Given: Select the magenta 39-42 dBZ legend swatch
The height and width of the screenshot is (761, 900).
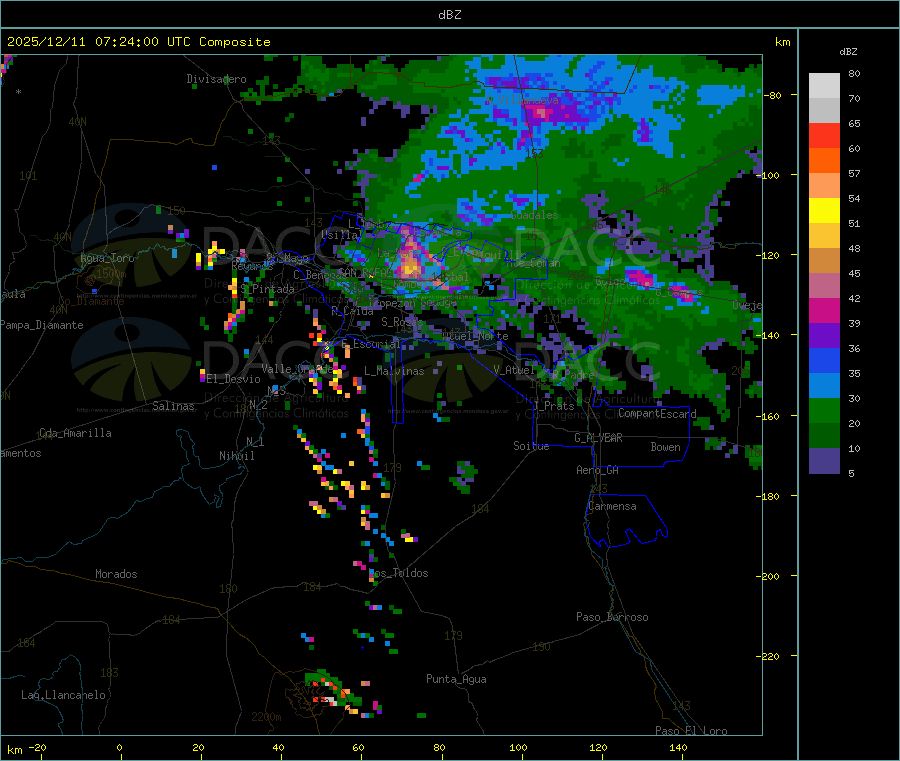Looking at the screenshot, I should [824, 310].
